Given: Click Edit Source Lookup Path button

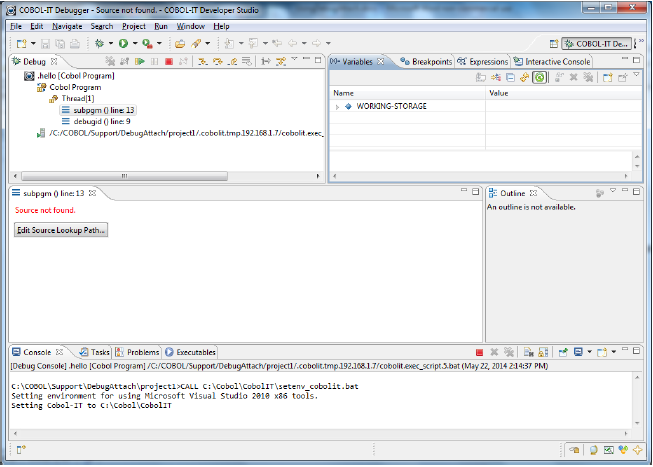Looking at the screenshot, I should click(x=61, y=230).
